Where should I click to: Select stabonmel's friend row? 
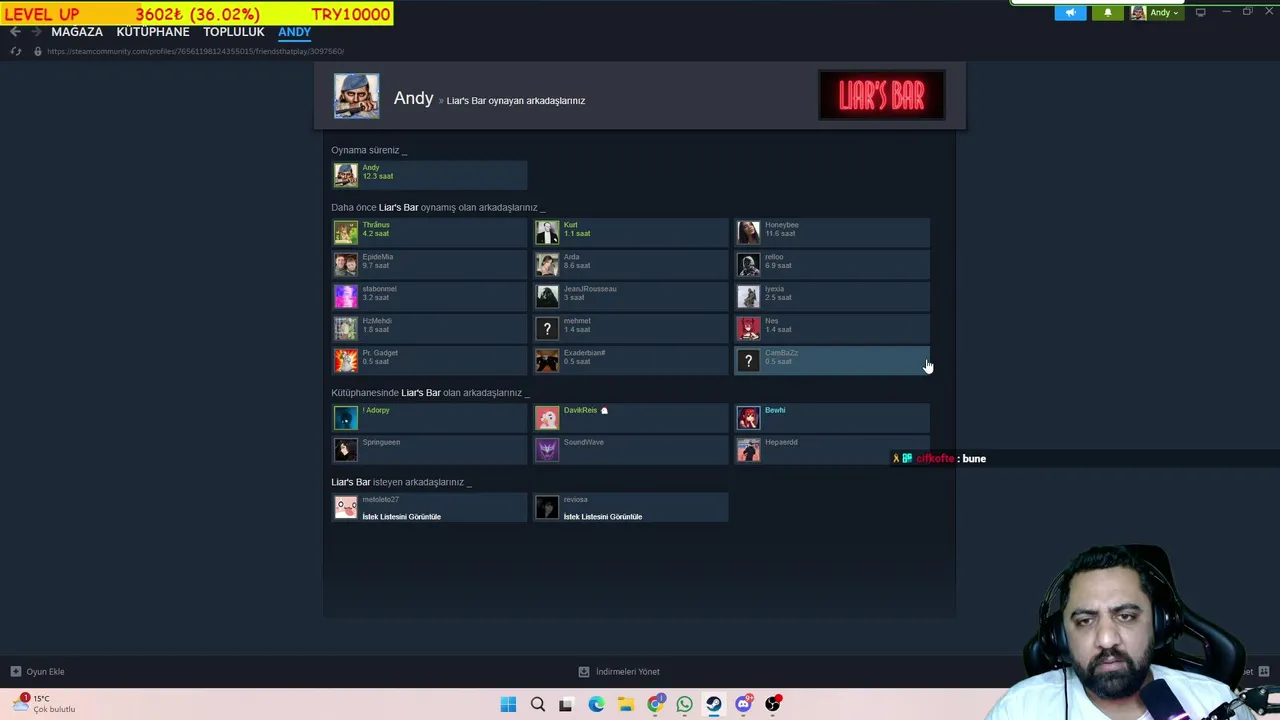coord(430,296)
